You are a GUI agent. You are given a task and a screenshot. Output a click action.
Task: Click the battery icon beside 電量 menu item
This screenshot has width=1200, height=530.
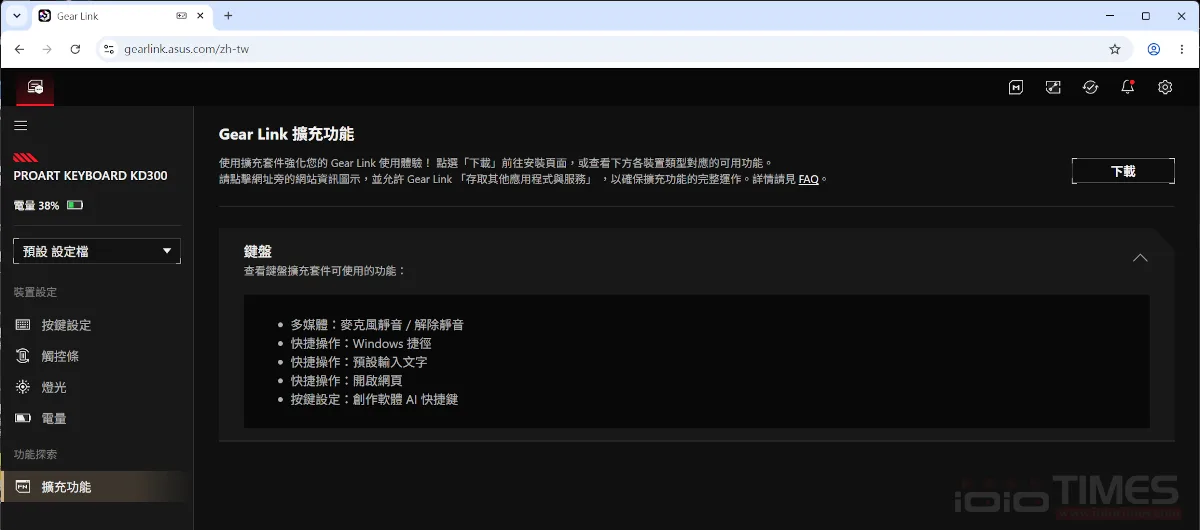(23, 418)
